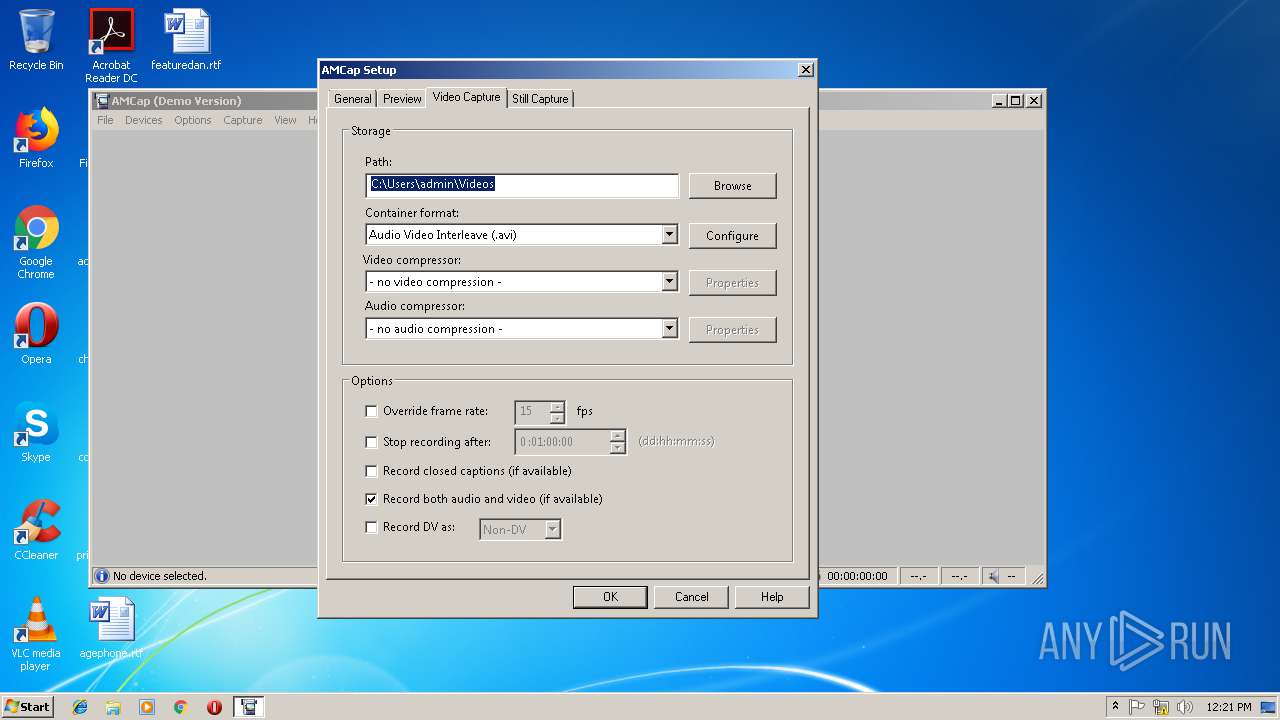Click Configure container format button
The image size is (1280, 720).
point(733,236)
